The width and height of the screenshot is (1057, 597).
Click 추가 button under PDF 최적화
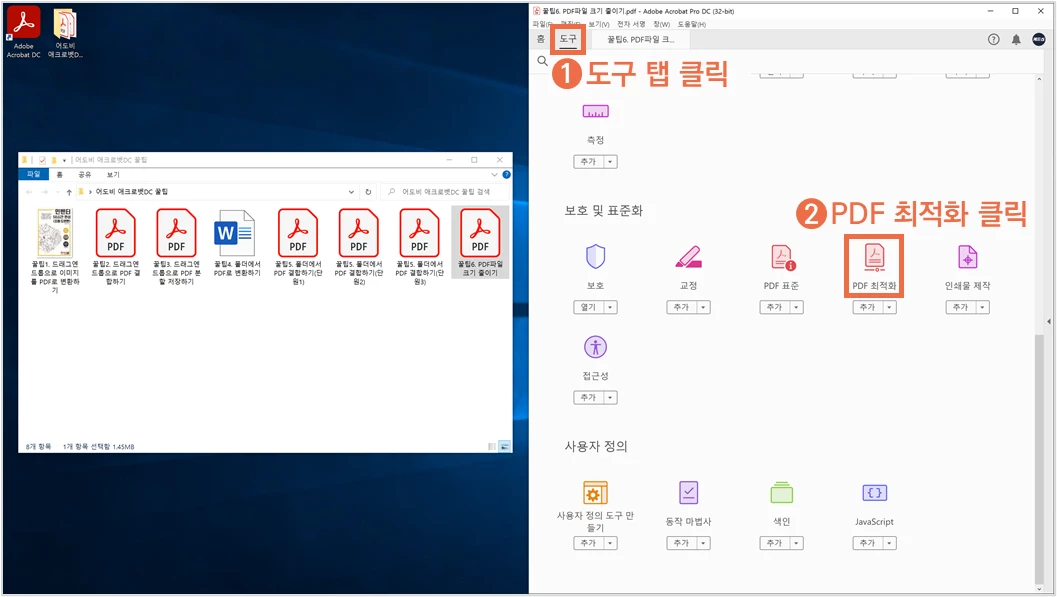pyautogui.click(x=868, y=307)
